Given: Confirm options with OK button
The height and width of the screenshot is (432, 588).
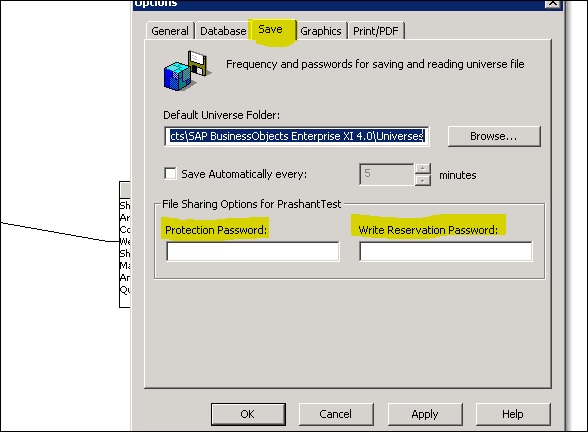Looking at the screenshot, I should coord(248,414).
